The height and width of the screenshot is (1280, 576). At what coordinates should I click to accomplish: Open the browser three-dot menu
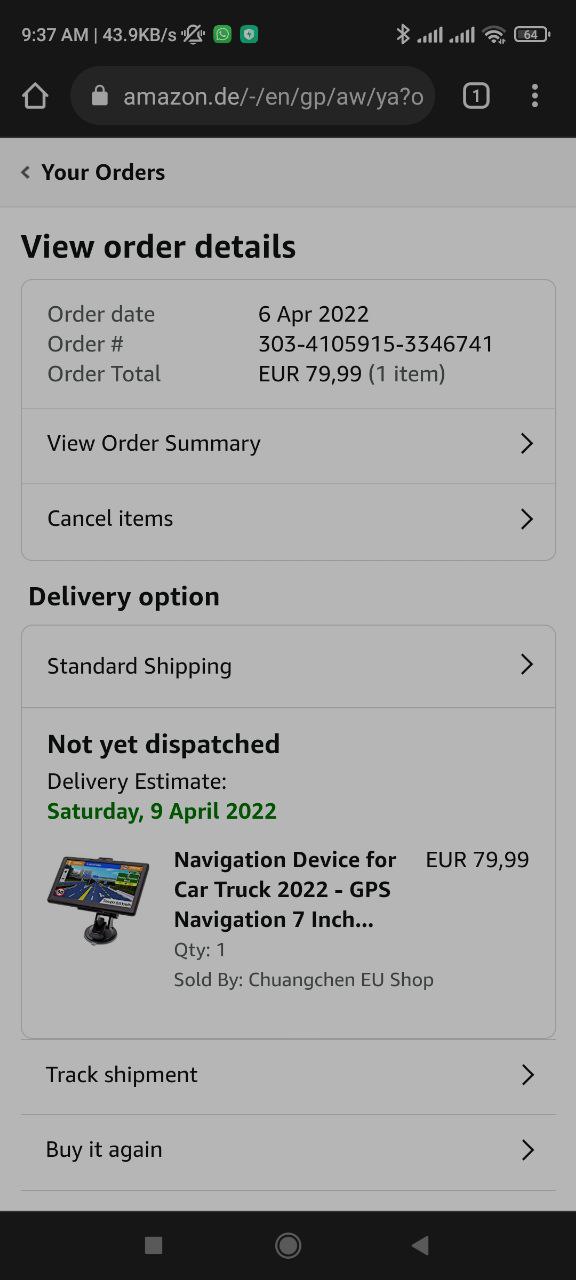click(x=535, y=96)
